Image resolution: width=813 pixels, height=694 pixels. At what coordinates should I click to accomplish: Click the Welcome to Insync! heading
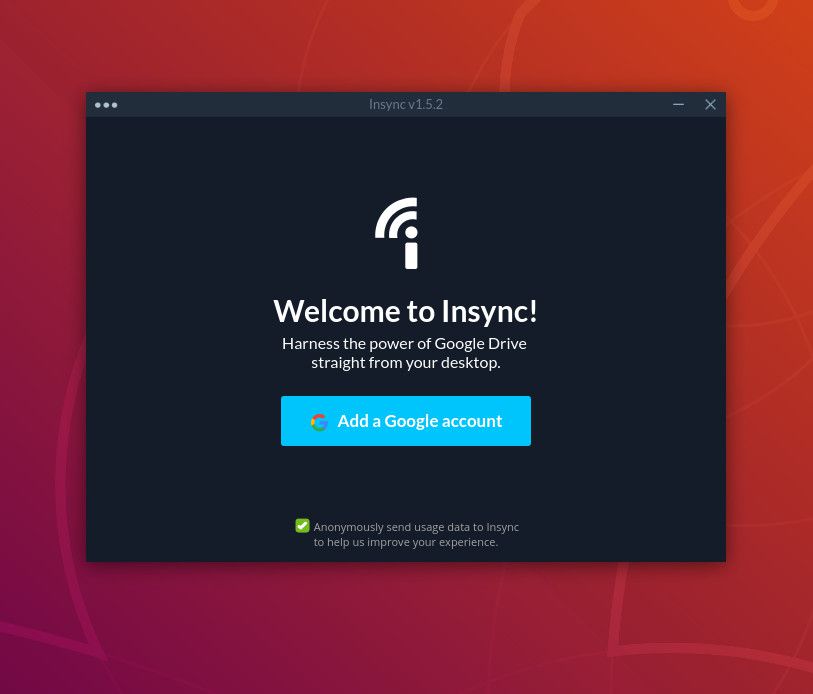(405, 311)
